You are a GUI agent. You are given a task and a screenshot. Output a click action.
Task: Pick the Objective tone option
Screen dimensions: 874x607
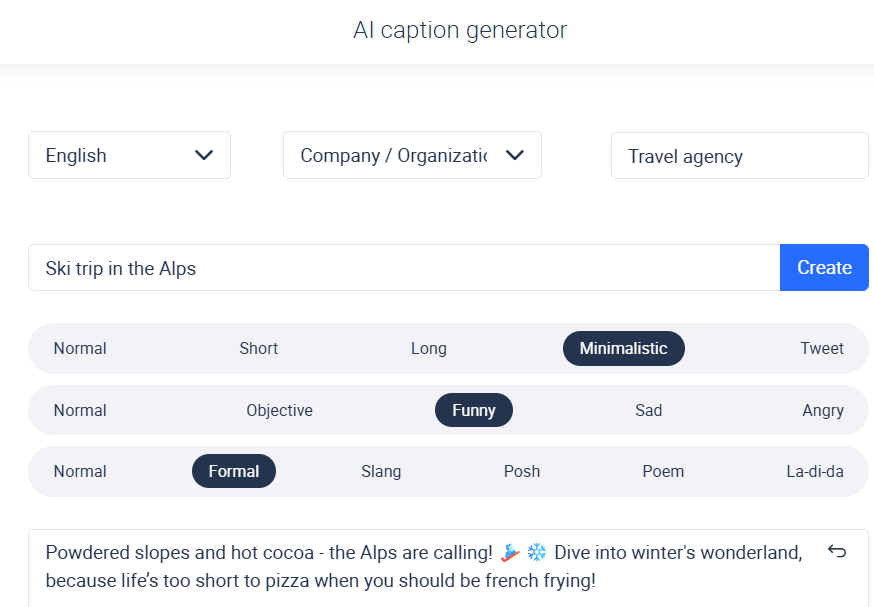pyautogui.click(x=279, y=410)
